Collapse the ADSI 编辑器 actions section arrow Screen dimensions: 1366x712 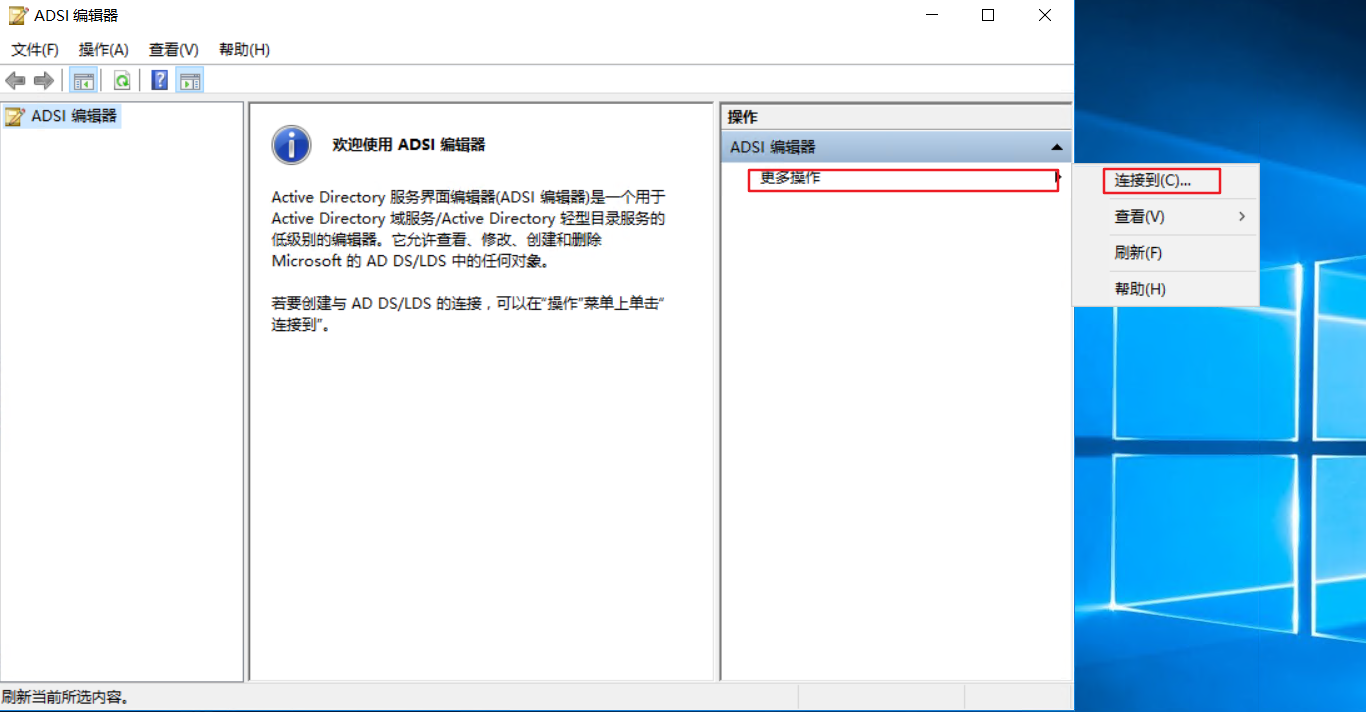click(1057, 147)
